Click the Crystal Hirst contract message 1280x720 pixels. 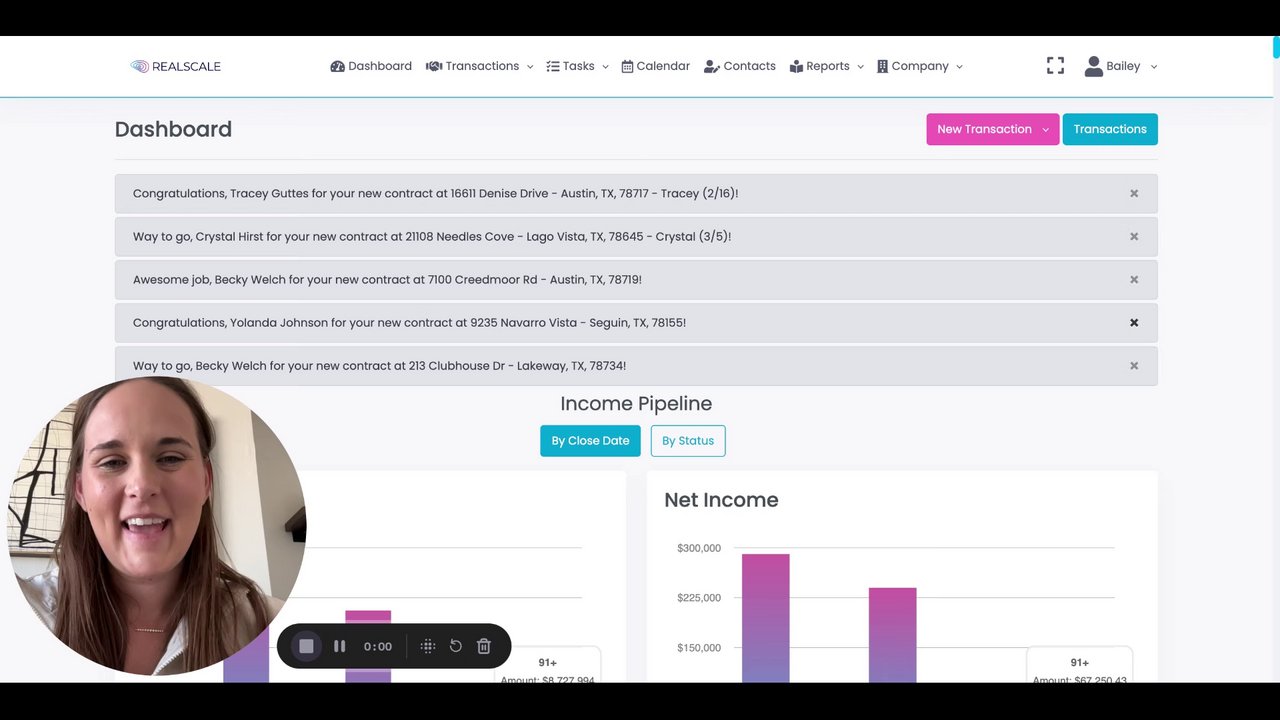[x=432, y=236]
